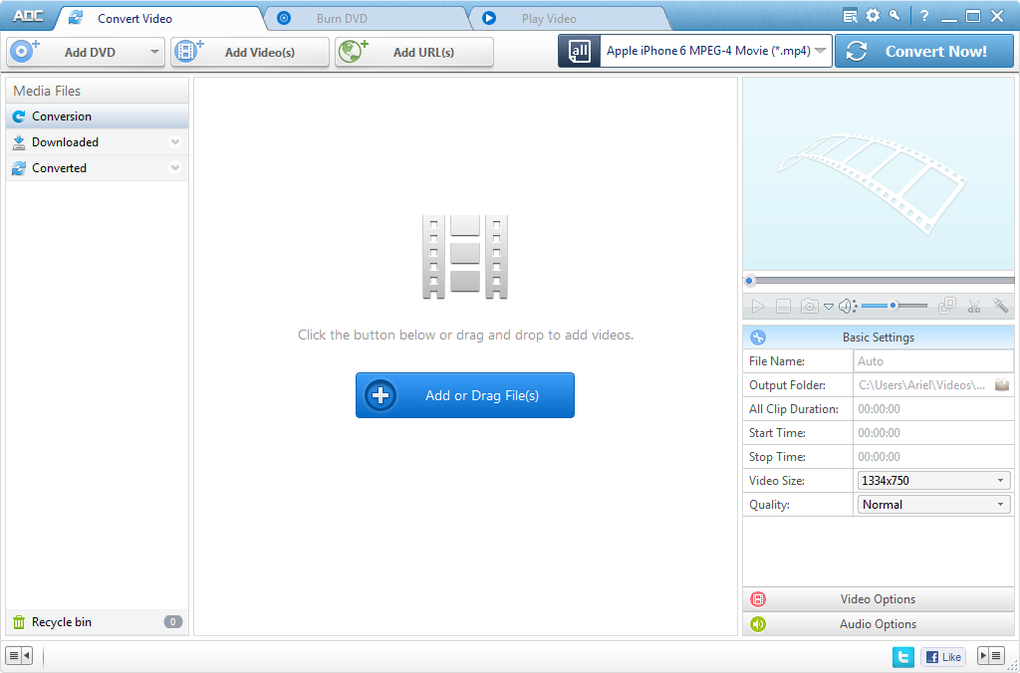Browse output folder with folder icon

pyautogui.click(x=1002, y=385)
